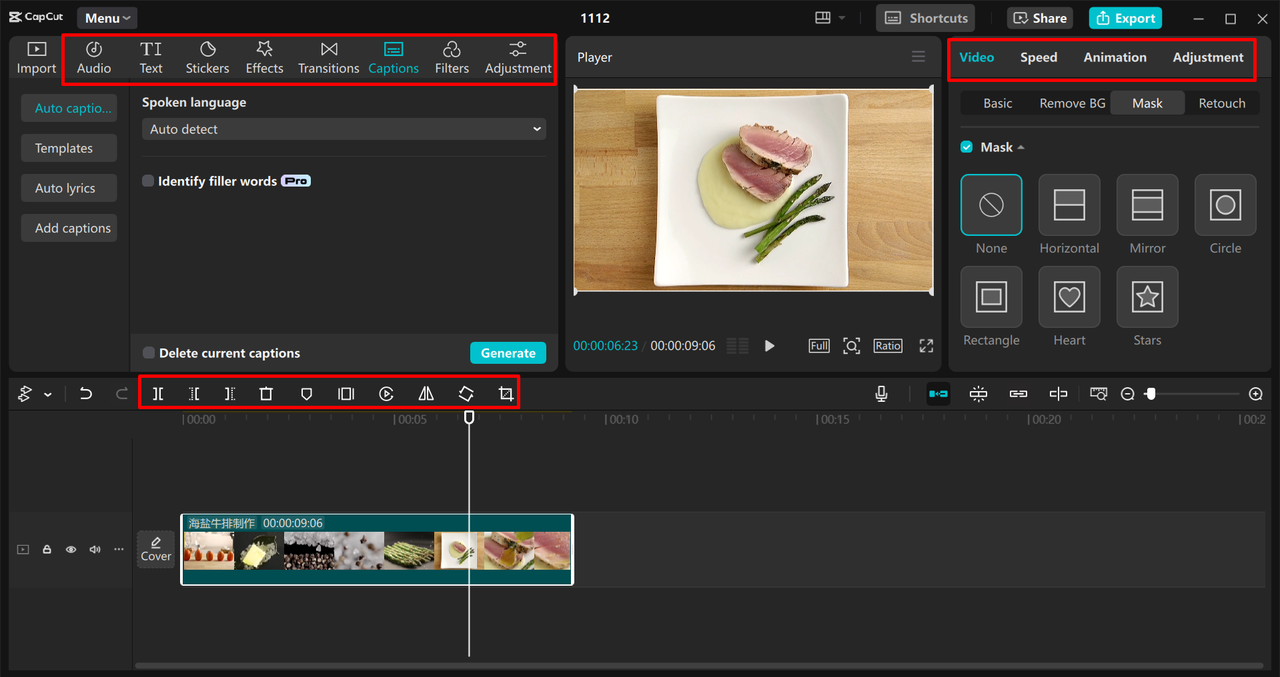This screenshot has width=1280, height=677.
Task: Open the Shortcuts button
Action: pos(926,18)
